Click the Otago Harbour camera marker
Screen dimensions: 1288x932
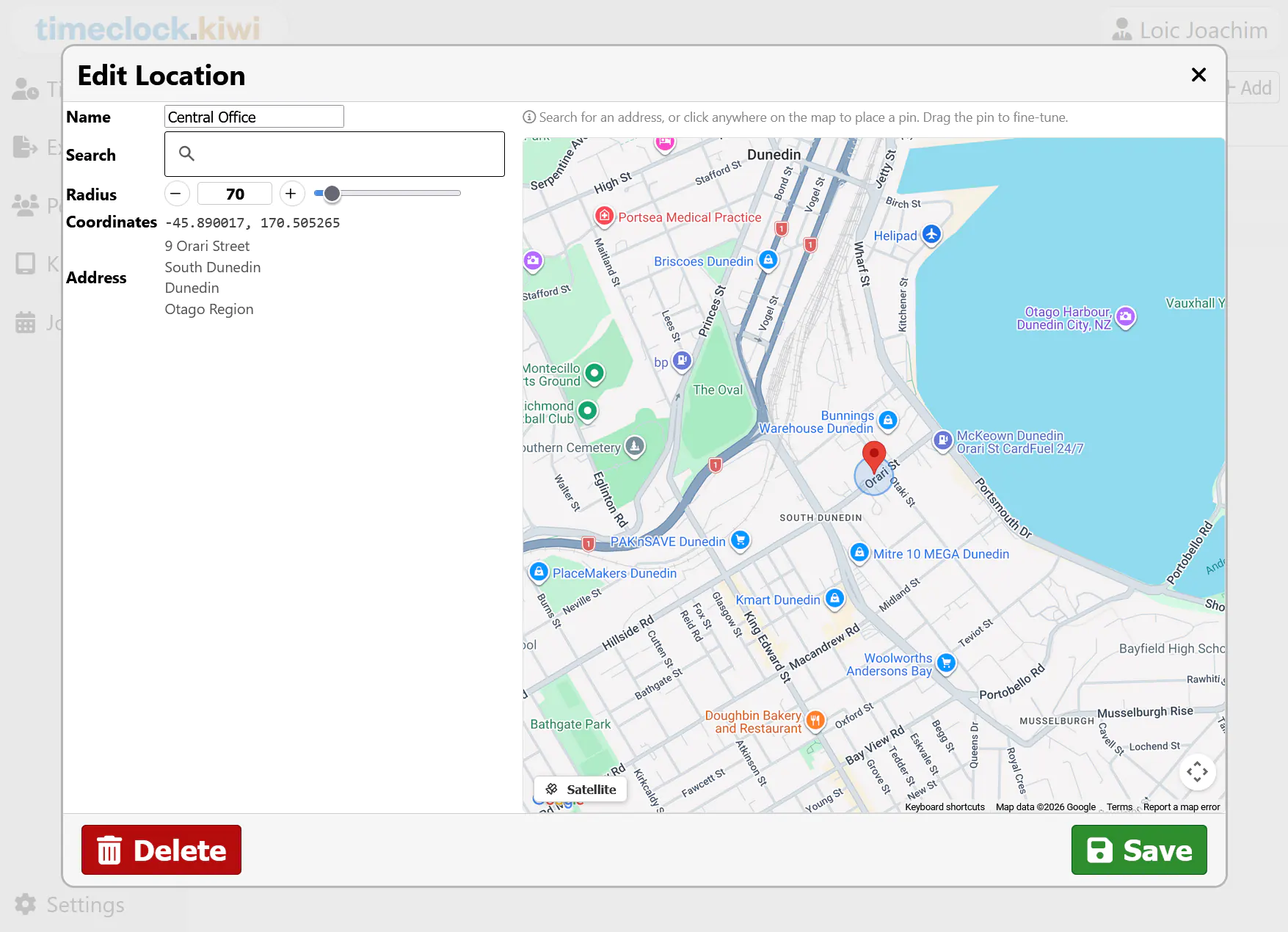pos(1126,317)
